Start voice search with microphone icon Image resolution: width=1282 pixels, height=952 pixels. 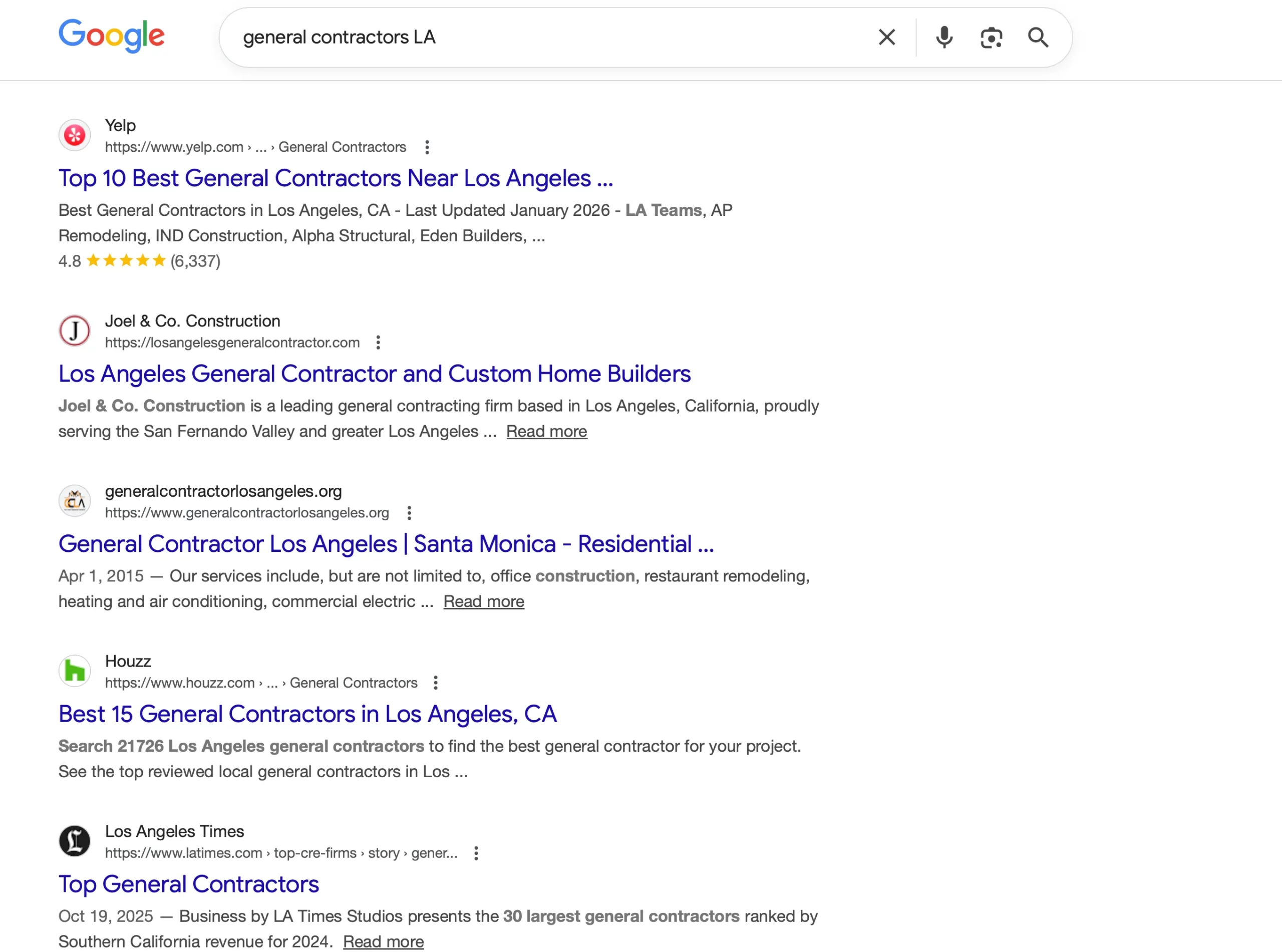tap(944, 38)
